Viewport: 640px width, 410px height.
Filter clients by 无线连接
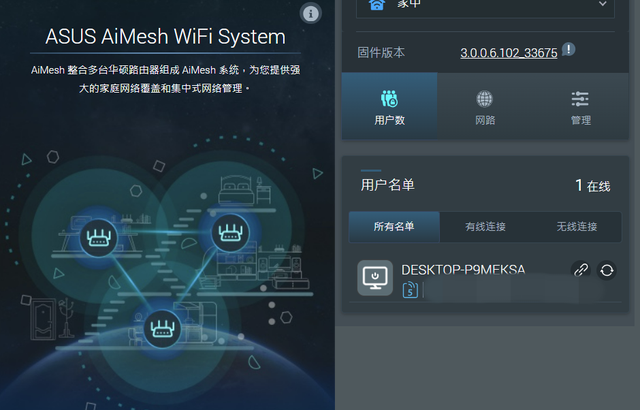(x=576, y=227)
